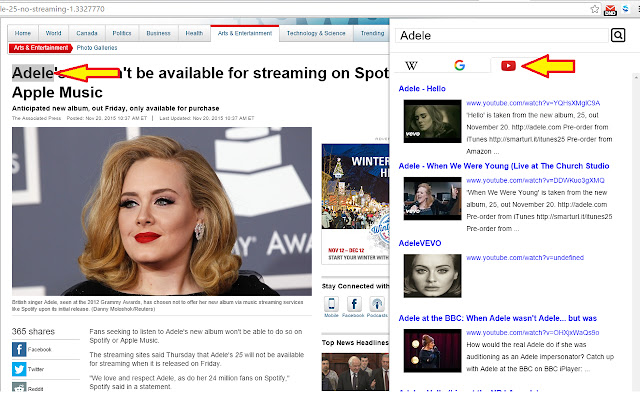This screenshot has height=400, width=640.
Task: Open the Winter festival advertisement banner
Action: coord(355,204)
